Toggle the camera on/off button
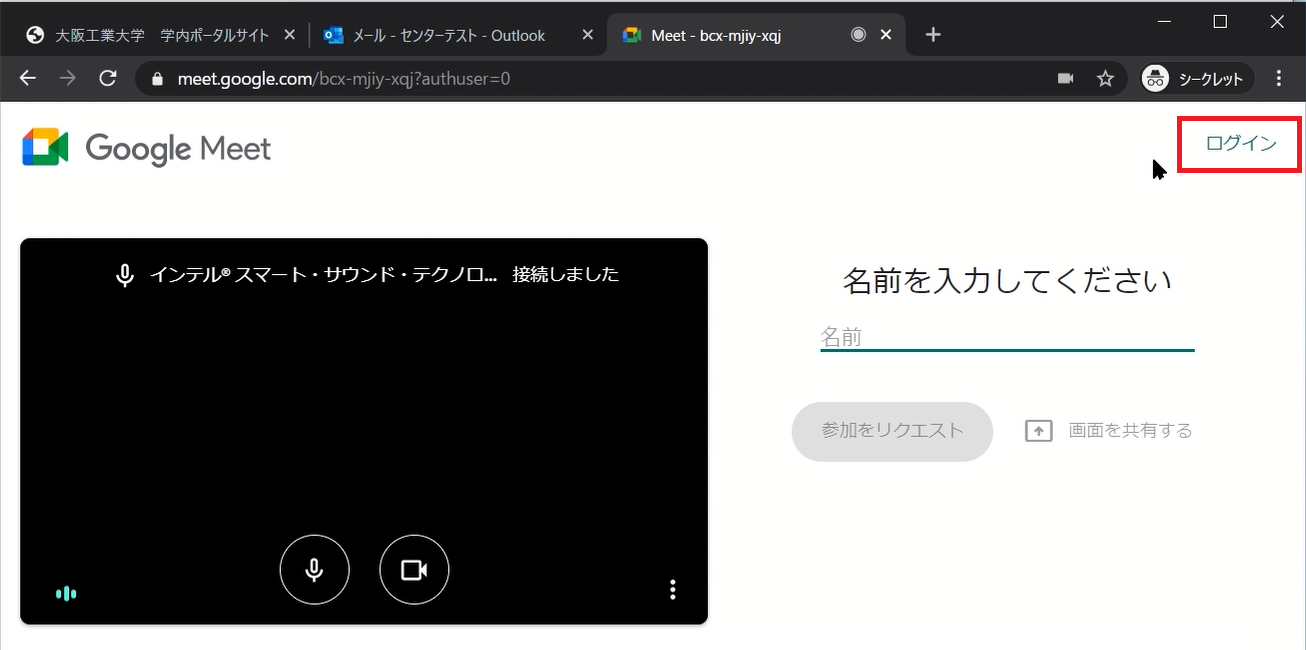This screenshot has height=650, width=1306. 414,570
